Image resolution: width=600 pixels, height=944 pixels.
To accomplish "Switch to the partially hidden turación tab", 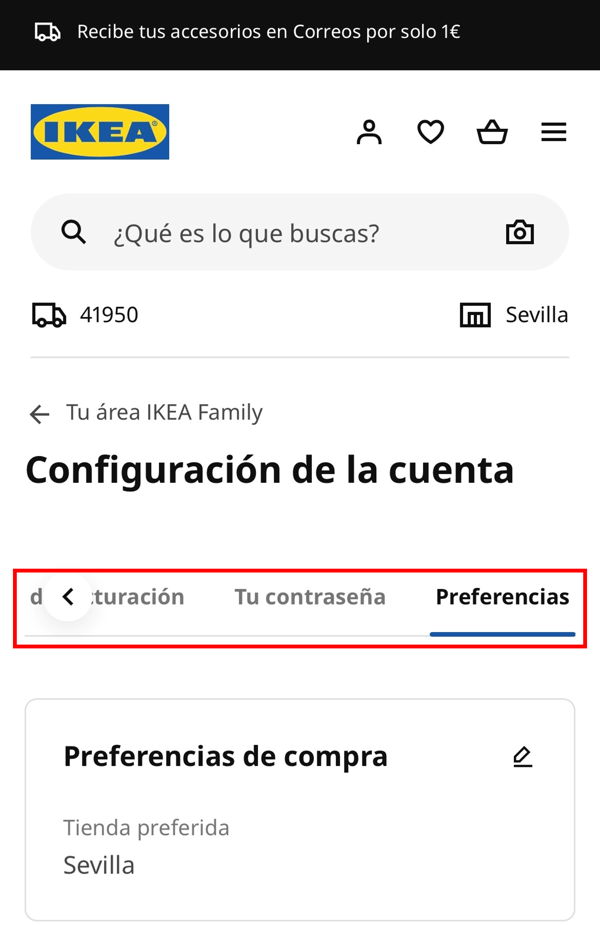I will (137, 597).
